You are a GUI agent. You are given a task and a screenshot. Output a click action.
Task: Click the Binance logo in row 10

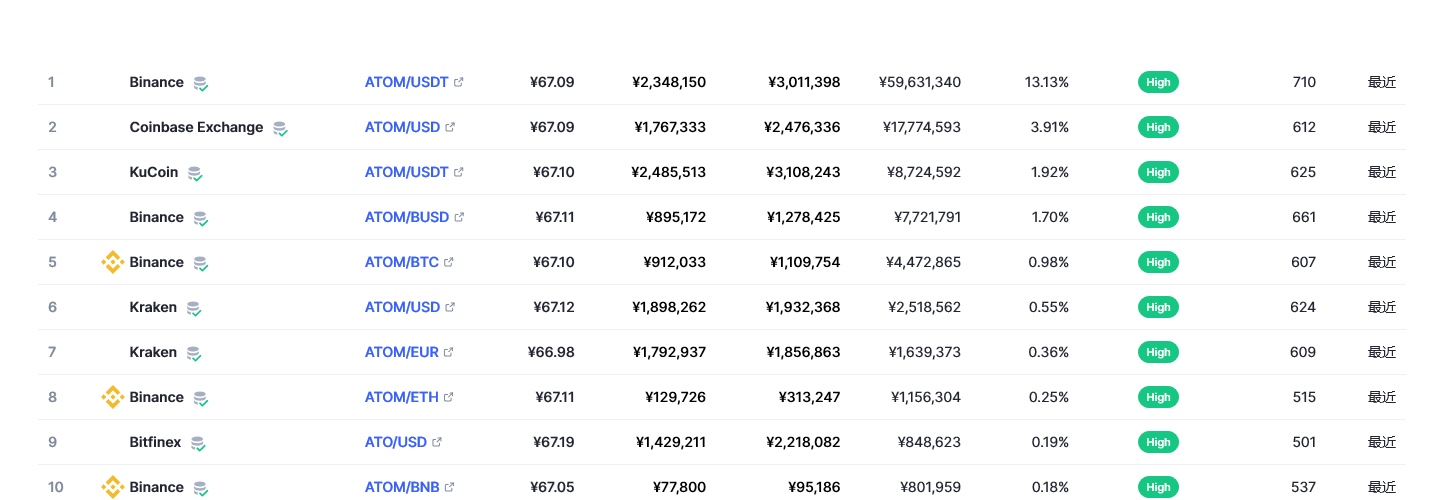click(x=113, y=487)
